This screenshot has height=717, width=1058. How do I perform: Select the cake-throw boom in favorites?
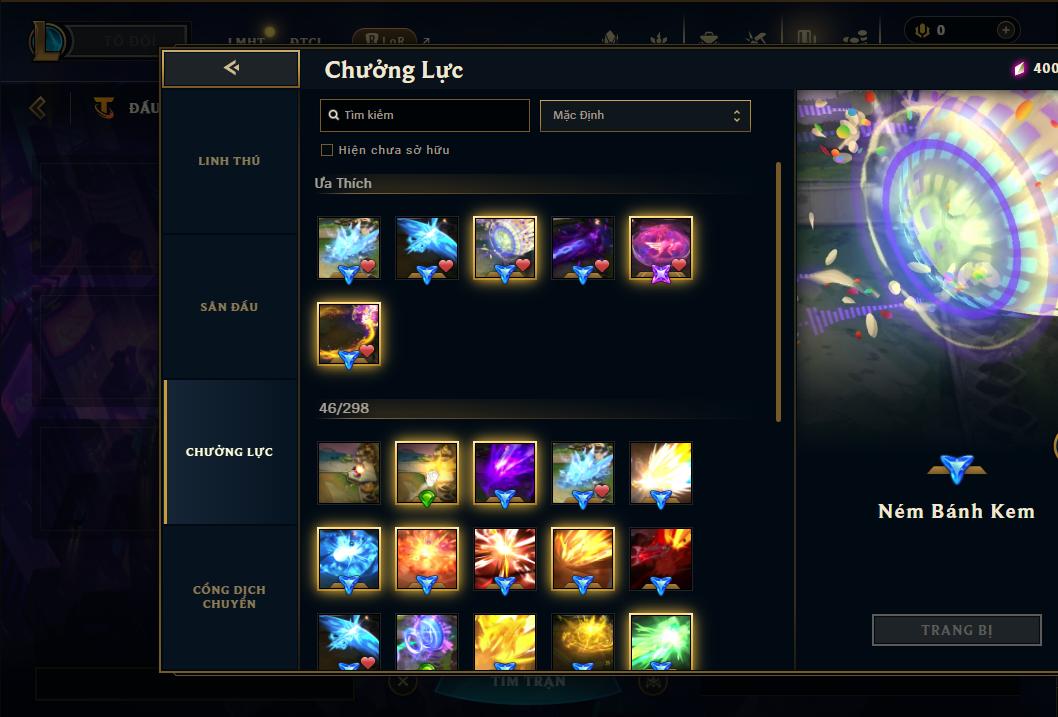(x=505, y=248)
